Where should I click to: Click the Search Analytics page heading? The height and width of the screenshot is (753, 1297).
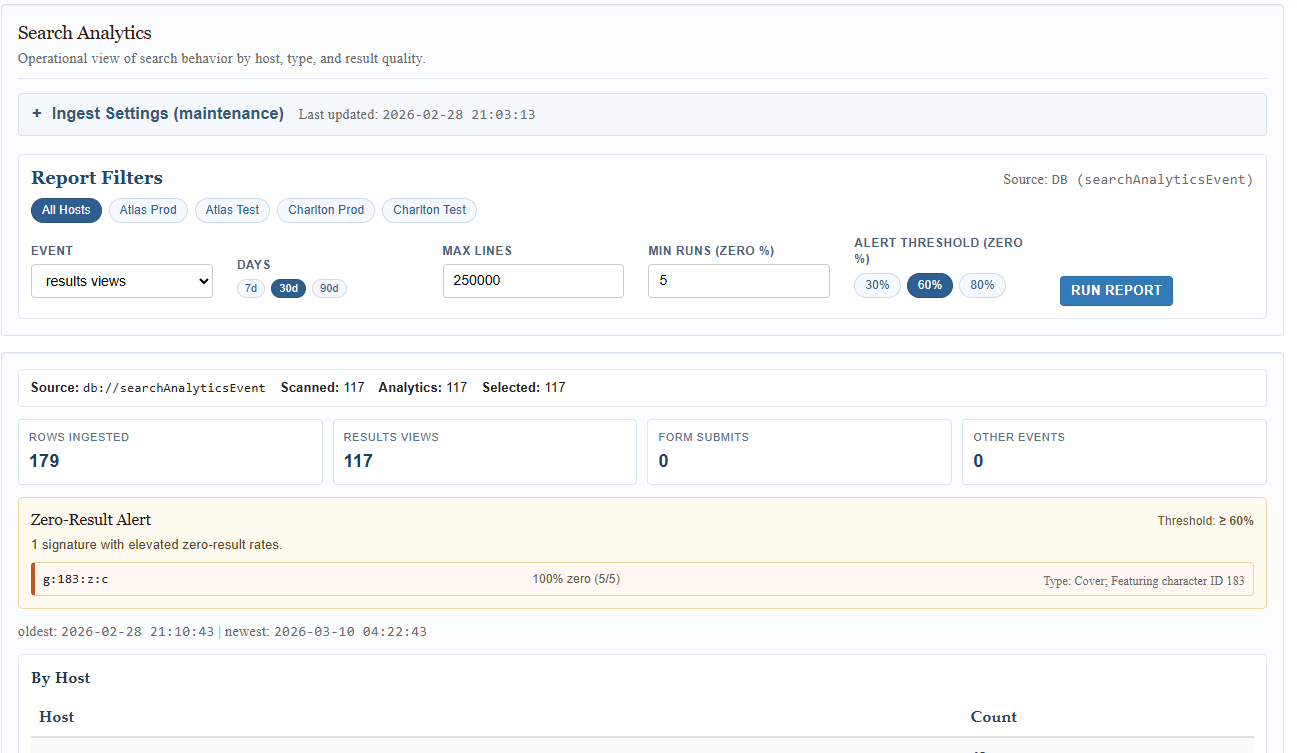84,33
